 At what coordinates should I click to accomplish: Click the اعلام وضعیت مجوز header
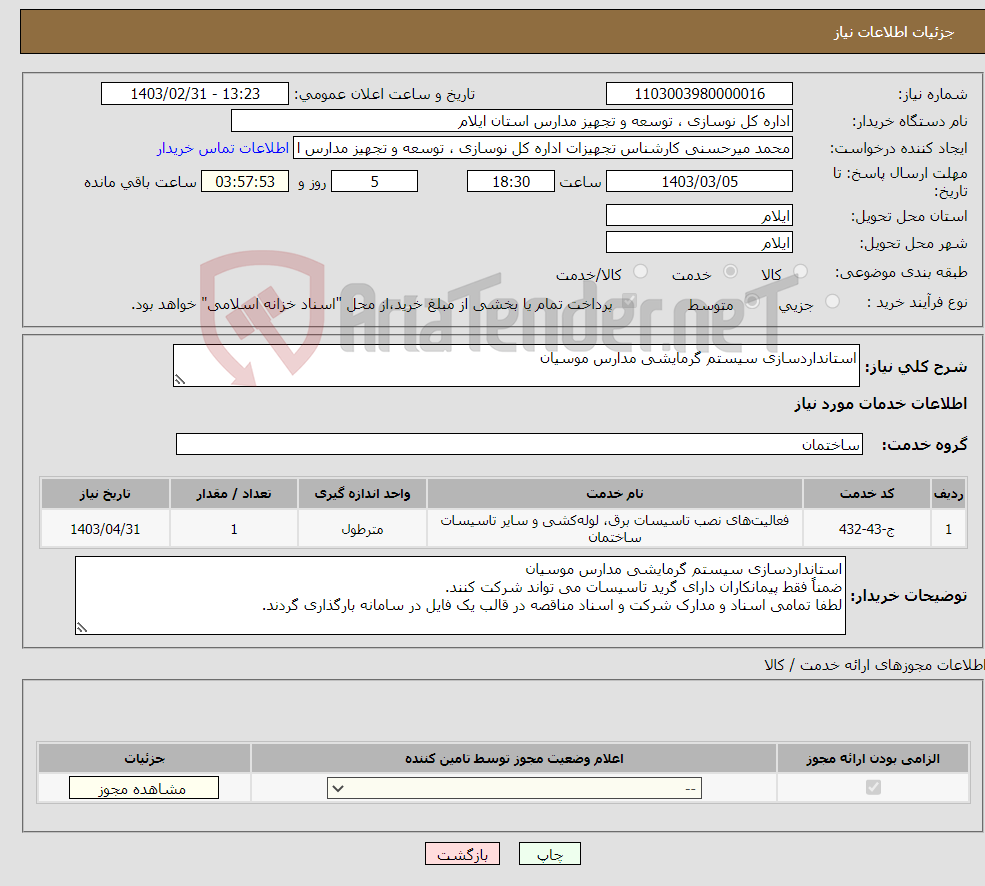pos(514,758)
